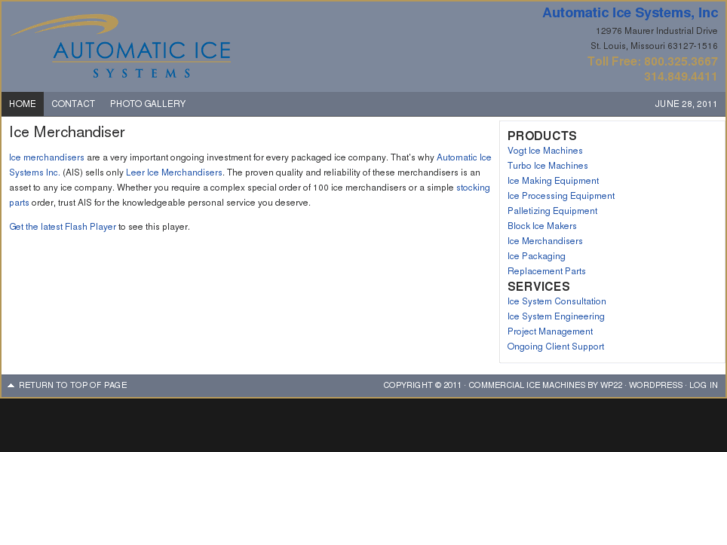Open Palletizing Equipment link

pyautogui.click(x=552, y=211)
